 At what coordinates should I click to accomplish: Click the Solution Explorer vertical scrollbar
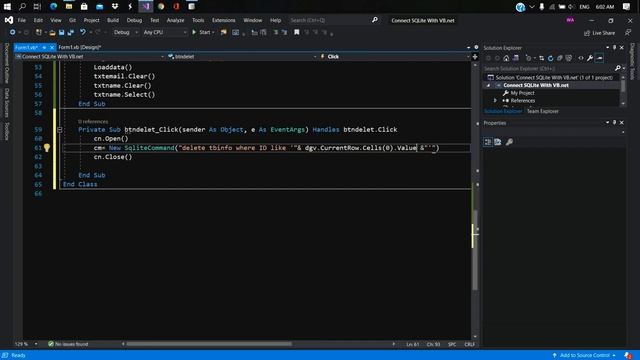(x=623, y=85)
